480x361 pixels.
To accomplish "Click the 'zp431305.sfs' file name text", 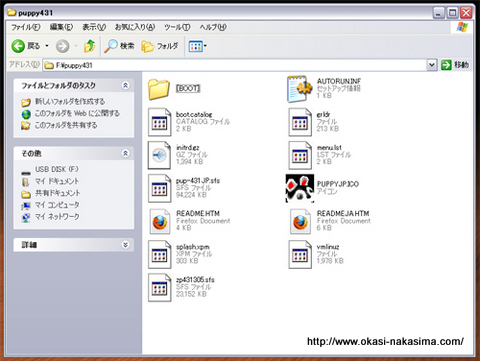I will tap(195, 280).
